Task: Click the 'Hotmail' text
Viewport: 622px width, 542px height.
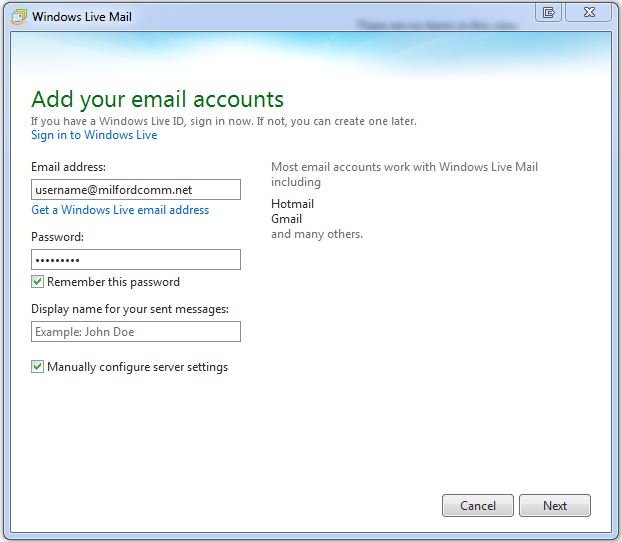Action: (x=292, y=204)
